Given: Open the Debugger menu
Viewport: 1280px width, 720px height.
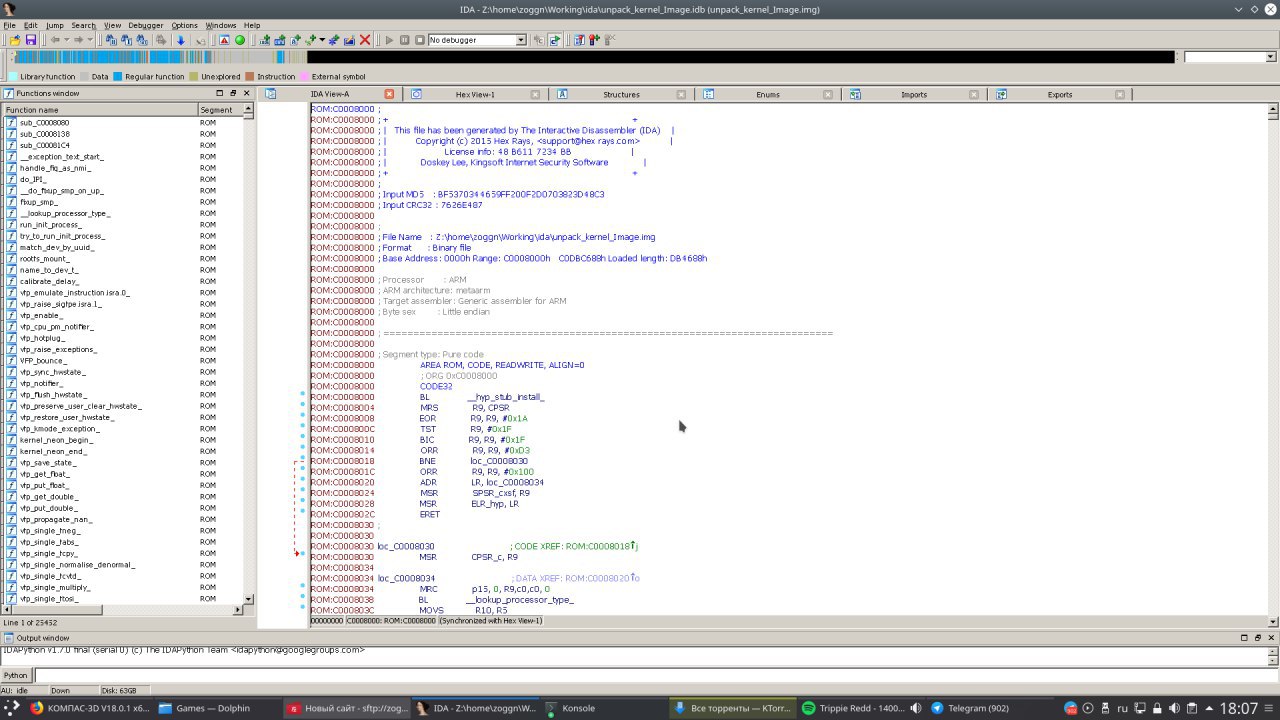Looking at the screenshot, I should tap(146, 25).
